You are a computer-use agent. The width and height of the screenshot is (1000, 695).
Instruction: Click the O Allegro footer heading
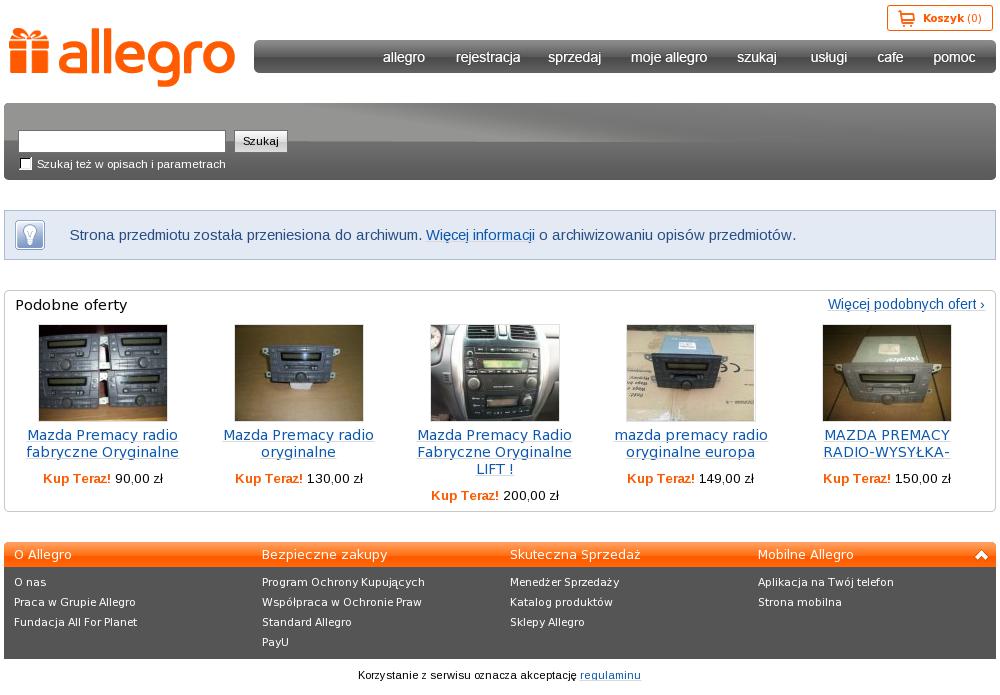tap(43, 555)
